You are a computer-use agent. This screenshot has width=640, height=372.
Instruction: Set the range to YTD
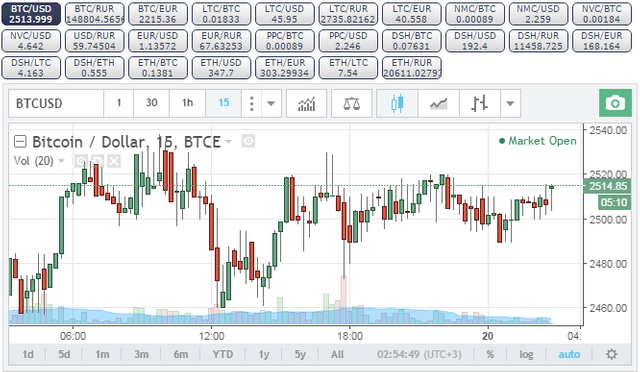[222, 354]
